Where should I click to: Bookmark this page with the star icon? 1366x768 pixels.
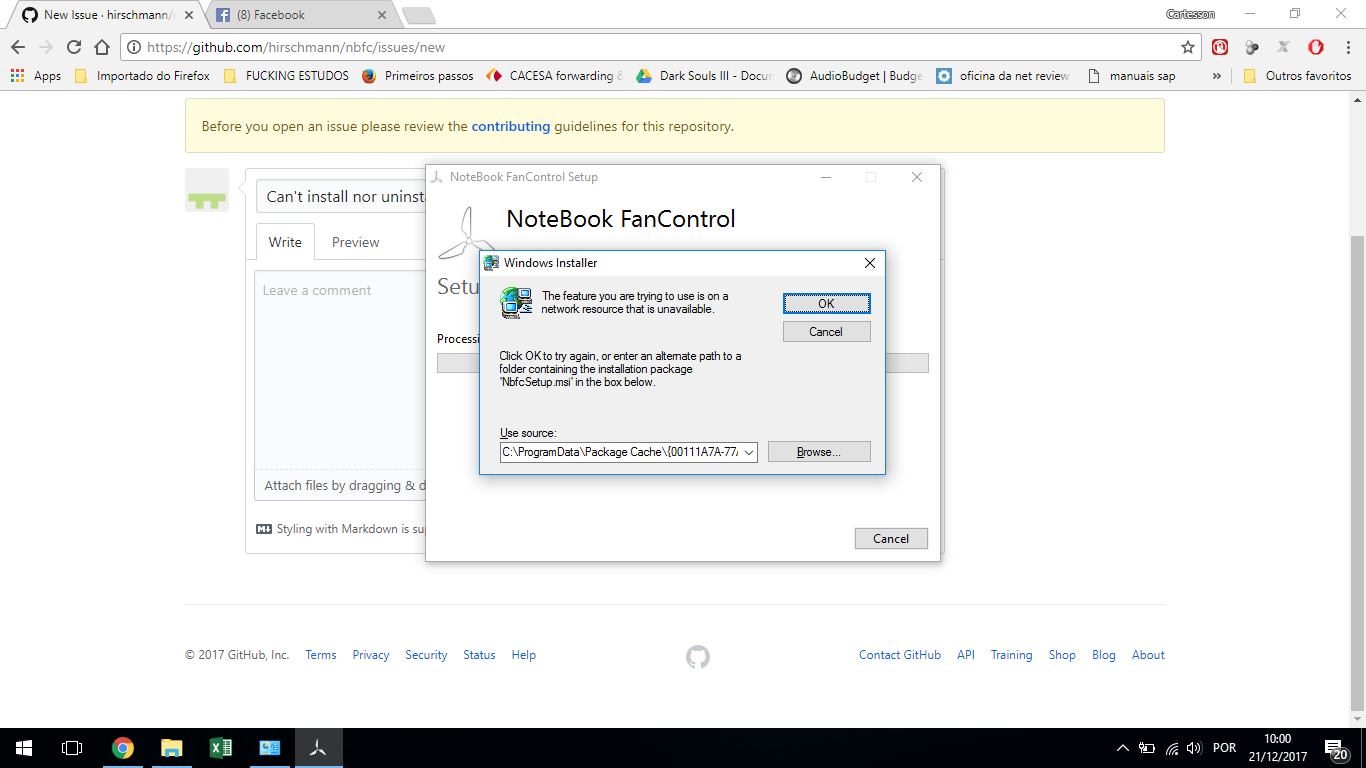pyautogui.click(x=1187, y=47)
